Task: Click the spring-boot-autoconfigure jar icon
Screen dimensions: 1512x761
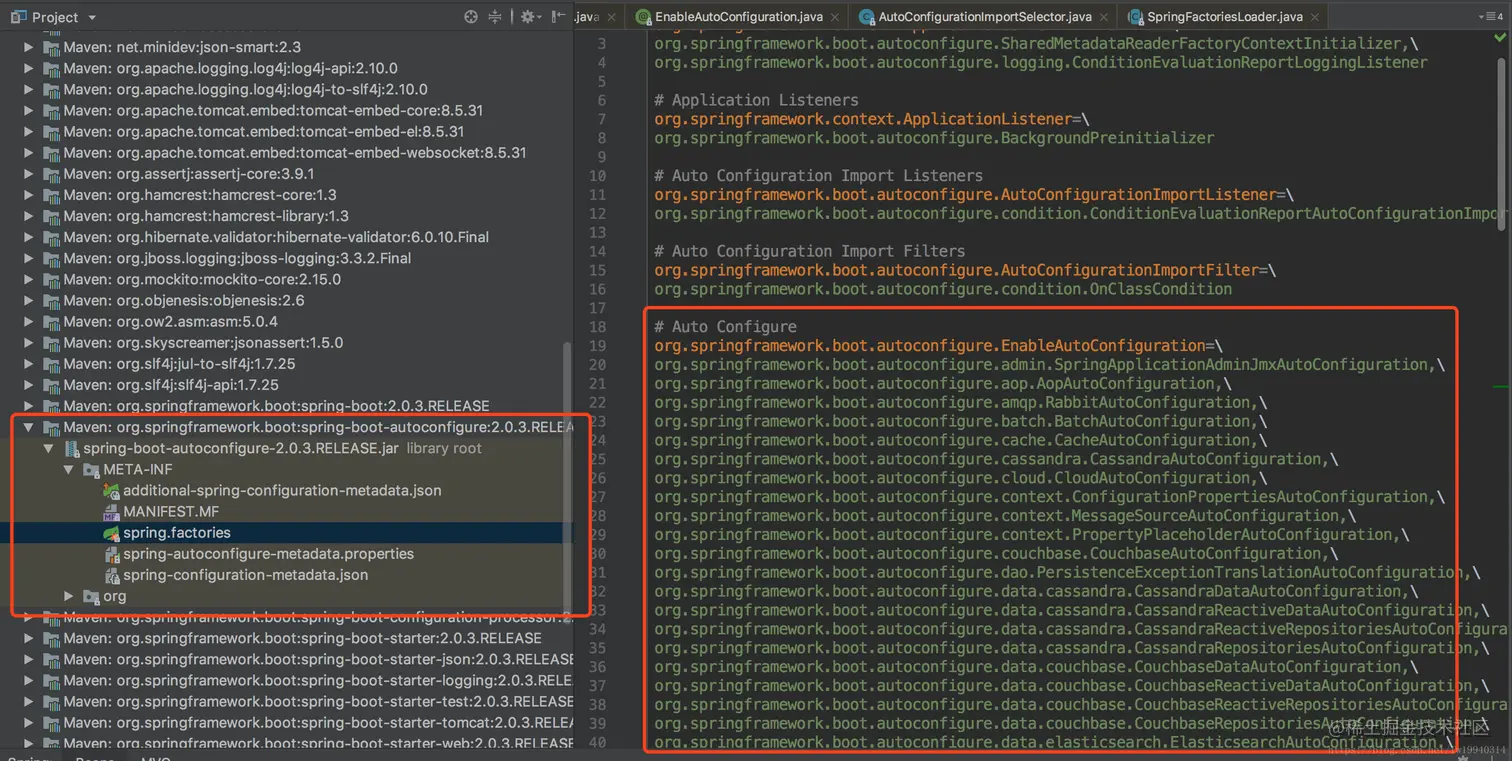Action: click(72, 449)
